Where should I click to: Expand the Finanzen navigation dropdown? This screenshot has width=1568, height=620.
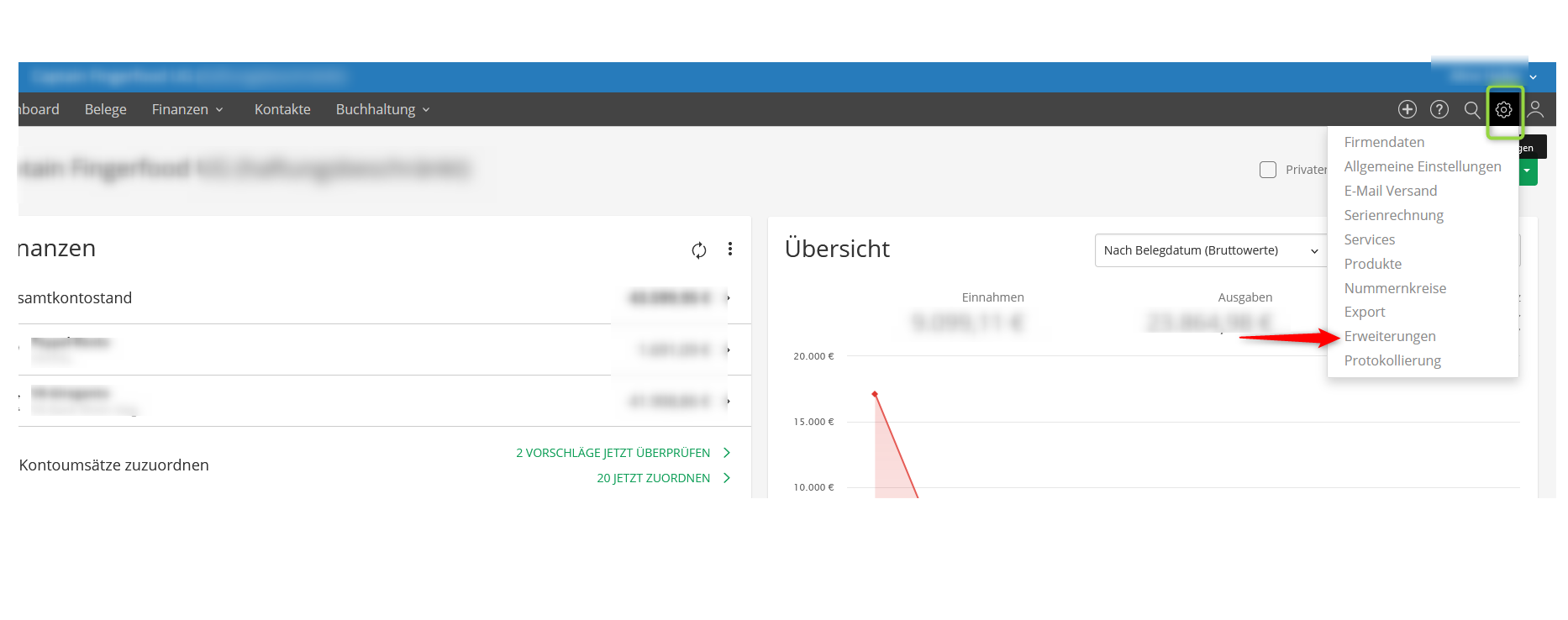coord(187,110)
